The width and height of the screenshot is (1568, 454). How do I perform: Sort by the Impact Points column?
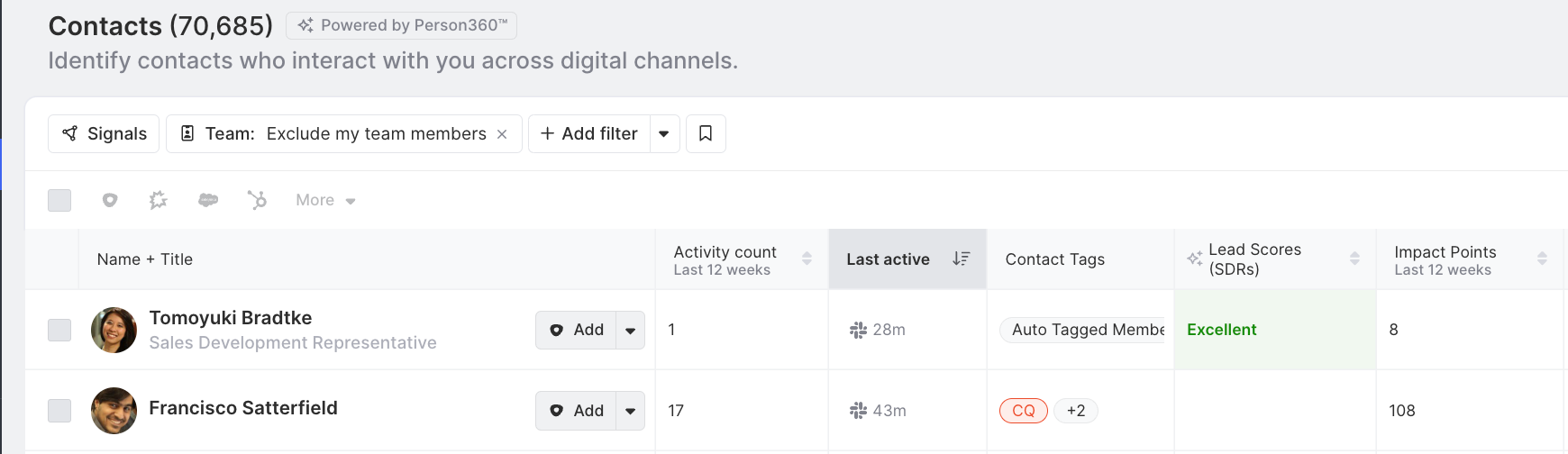(1542, 259)
